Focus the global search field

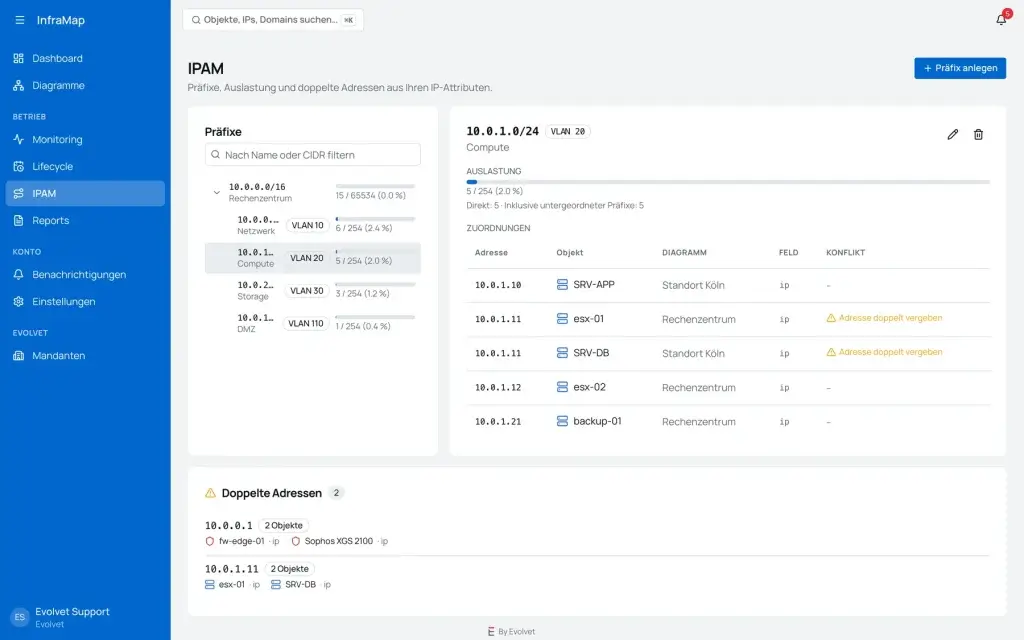(x=273, y=20)
